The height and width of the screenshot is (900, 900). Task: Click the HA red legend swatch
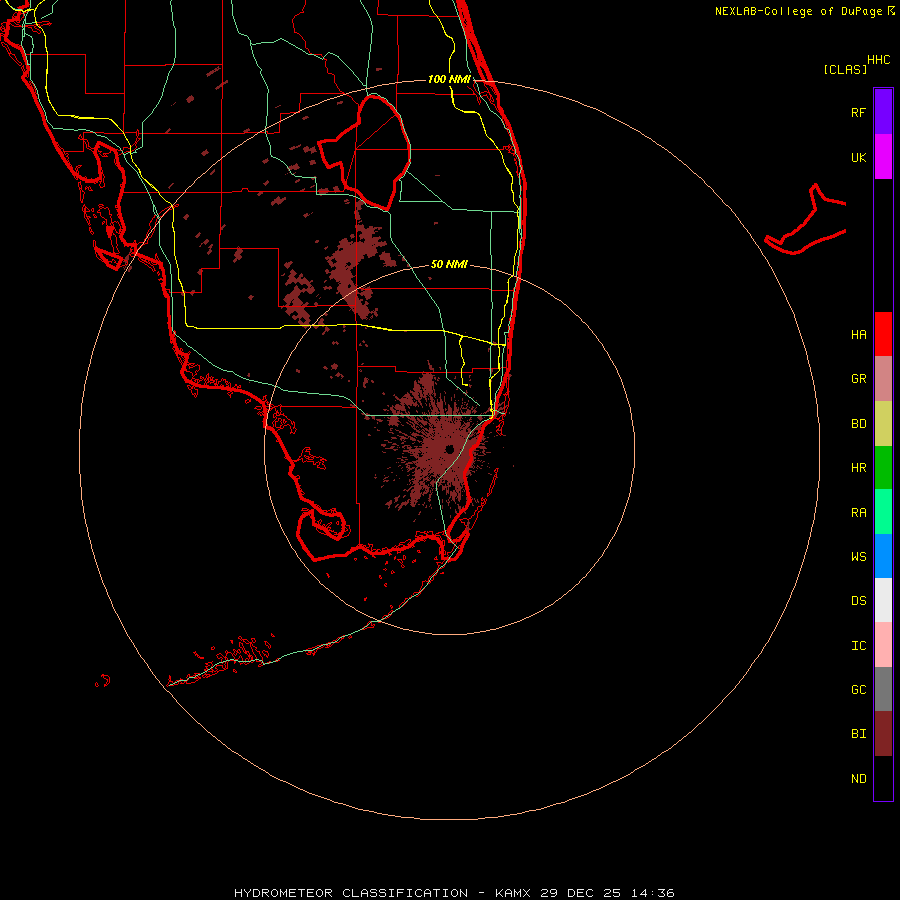(883, 334)
